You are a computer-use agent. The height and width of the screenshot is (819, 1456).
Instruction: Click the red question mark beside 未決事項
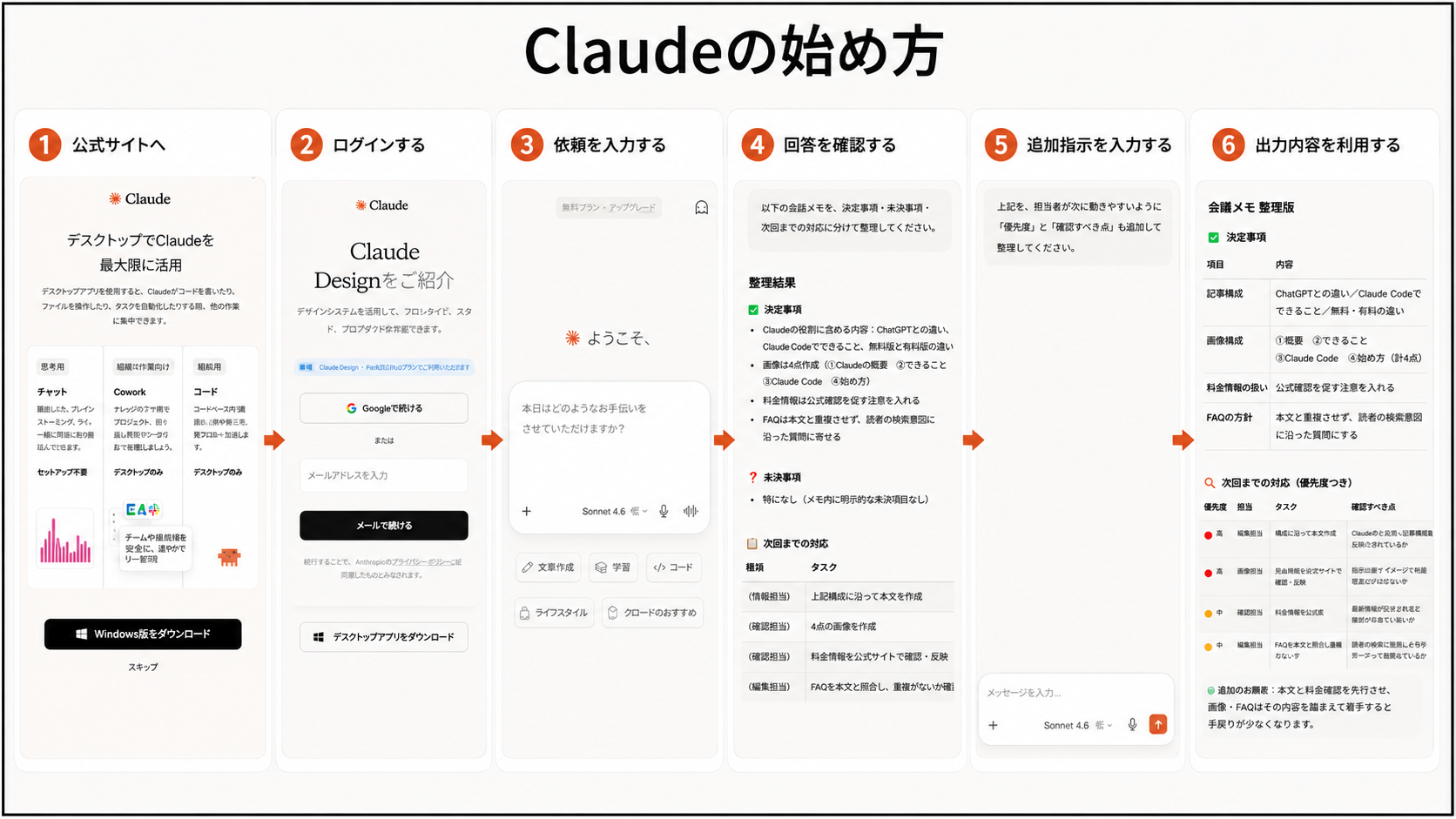(753, 477)
